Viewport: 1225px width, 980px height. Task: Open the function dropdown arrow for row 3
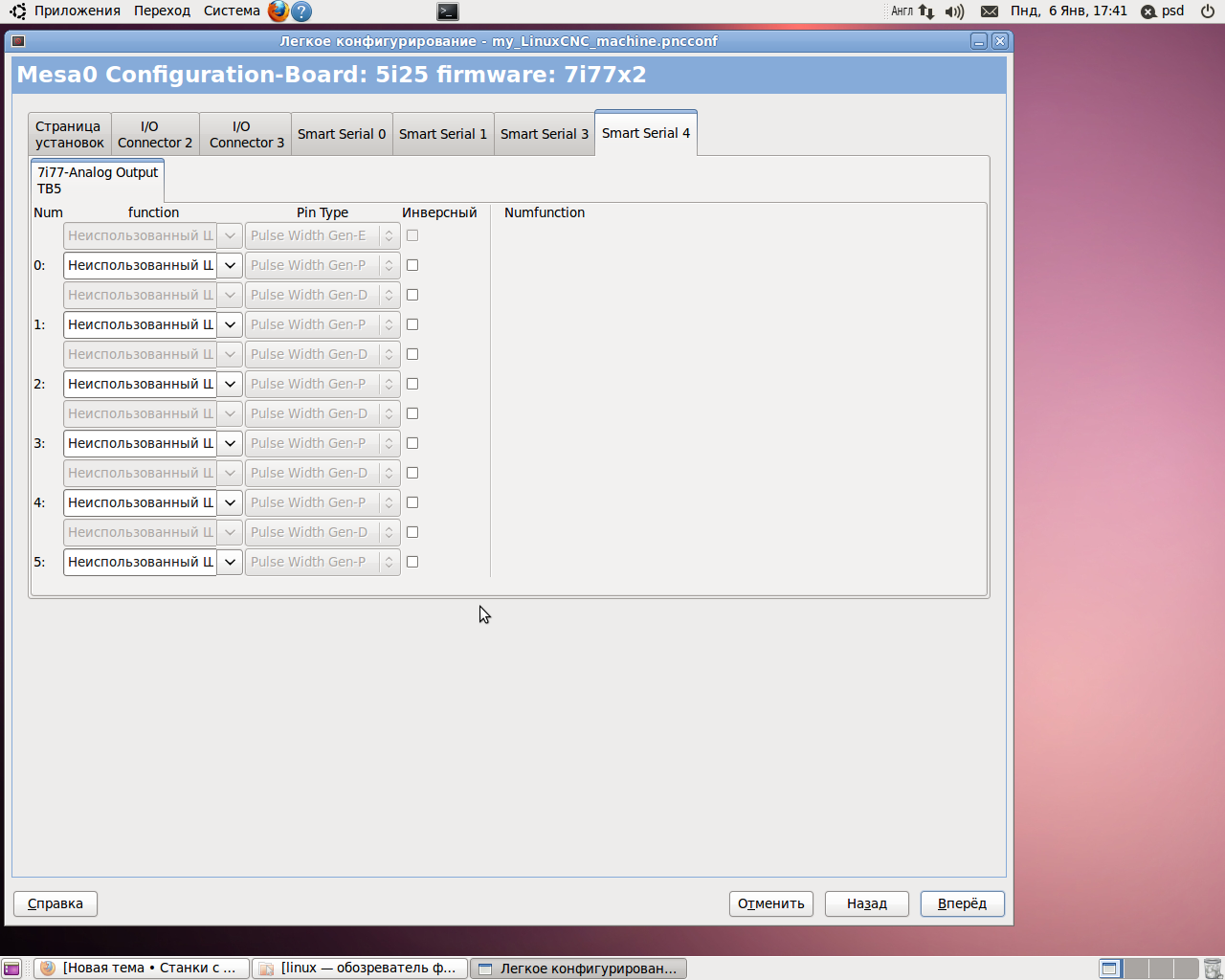coord(230,443)
